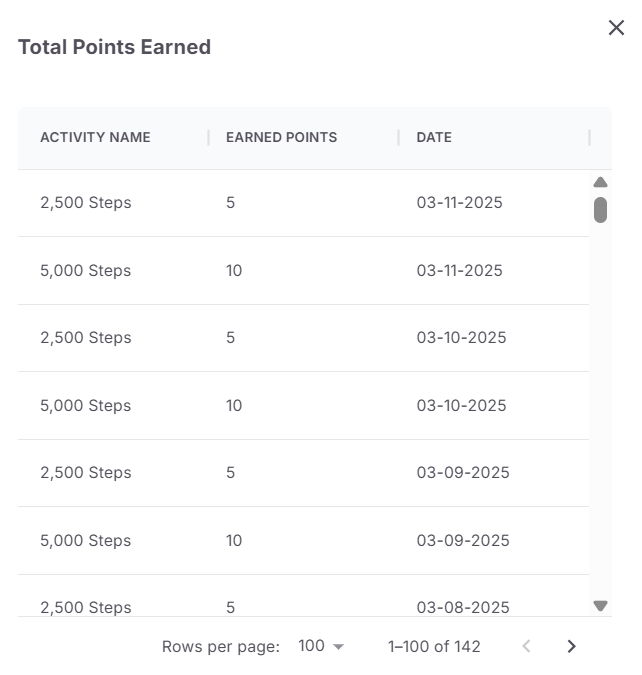Click the scrollbar down arrow
Screen dimensions: 642x675
(600, 606)
